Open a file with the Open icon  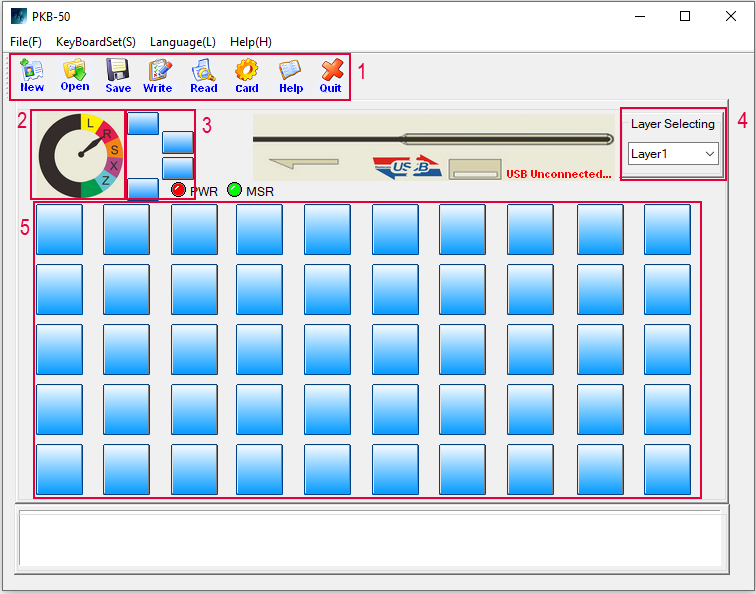tap(75, 76)
